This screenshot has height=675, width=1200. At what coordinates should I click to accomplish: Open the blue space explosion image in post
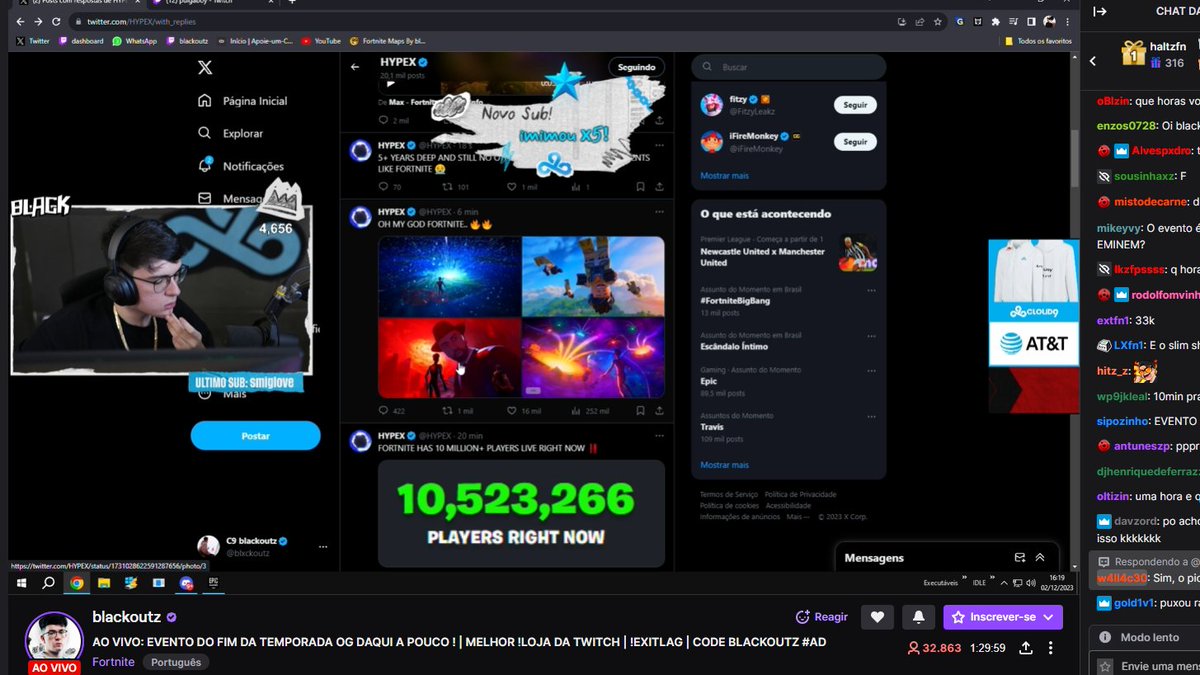point(449,276)
